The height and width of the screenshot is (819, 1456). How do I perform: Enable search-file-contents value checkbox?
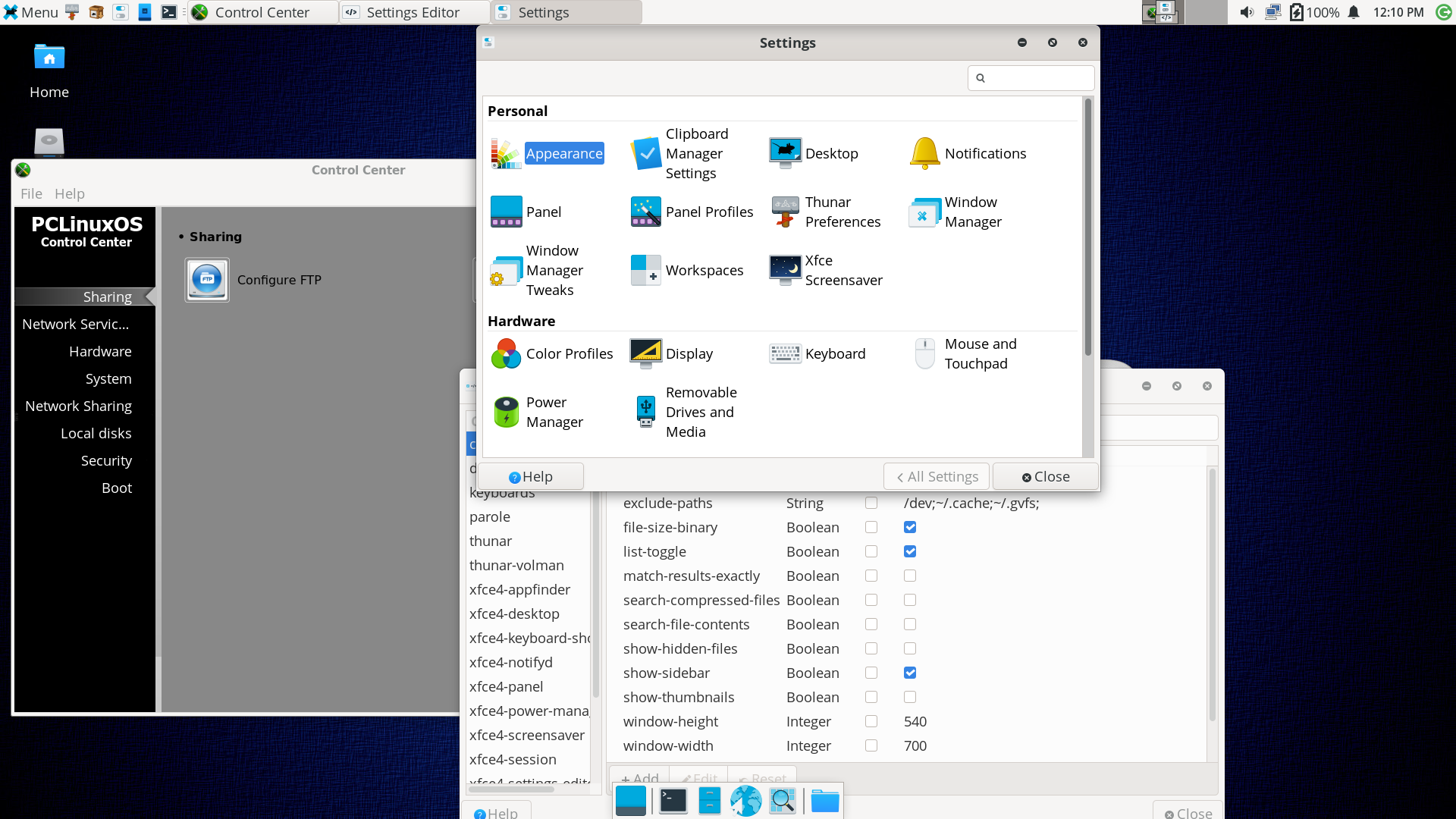point(910,624)
